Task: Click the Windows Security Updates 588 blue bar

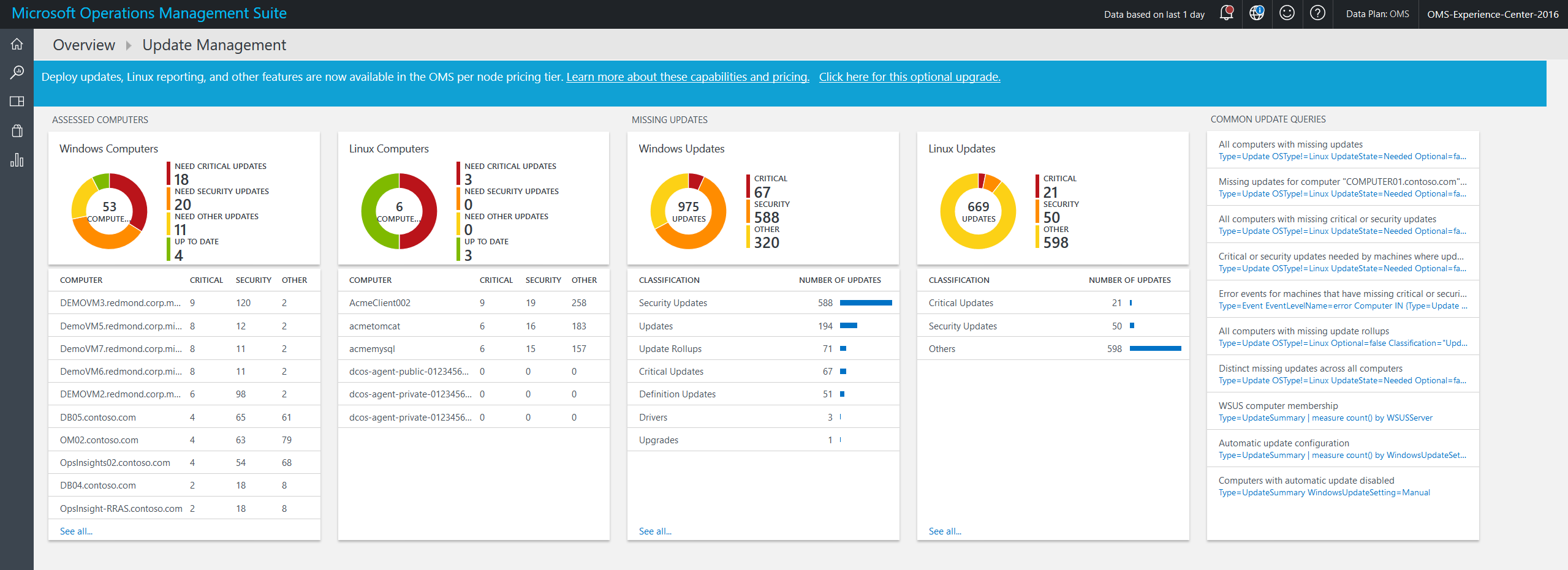Action: point(866,302)
